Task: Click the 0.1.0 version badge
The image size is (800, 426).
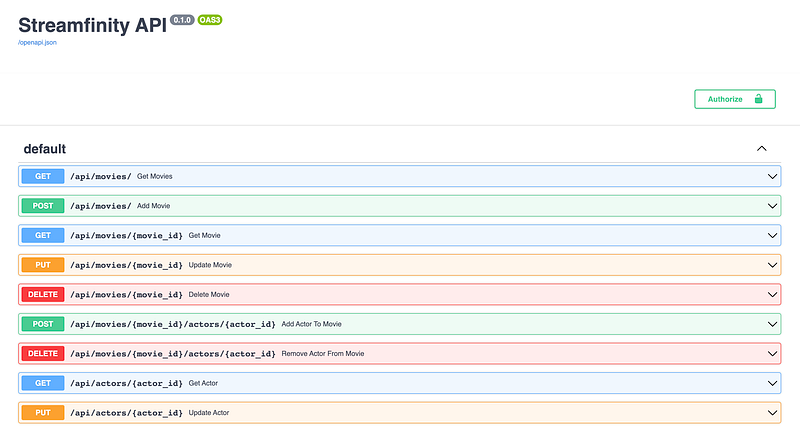Action: point(182,20)
